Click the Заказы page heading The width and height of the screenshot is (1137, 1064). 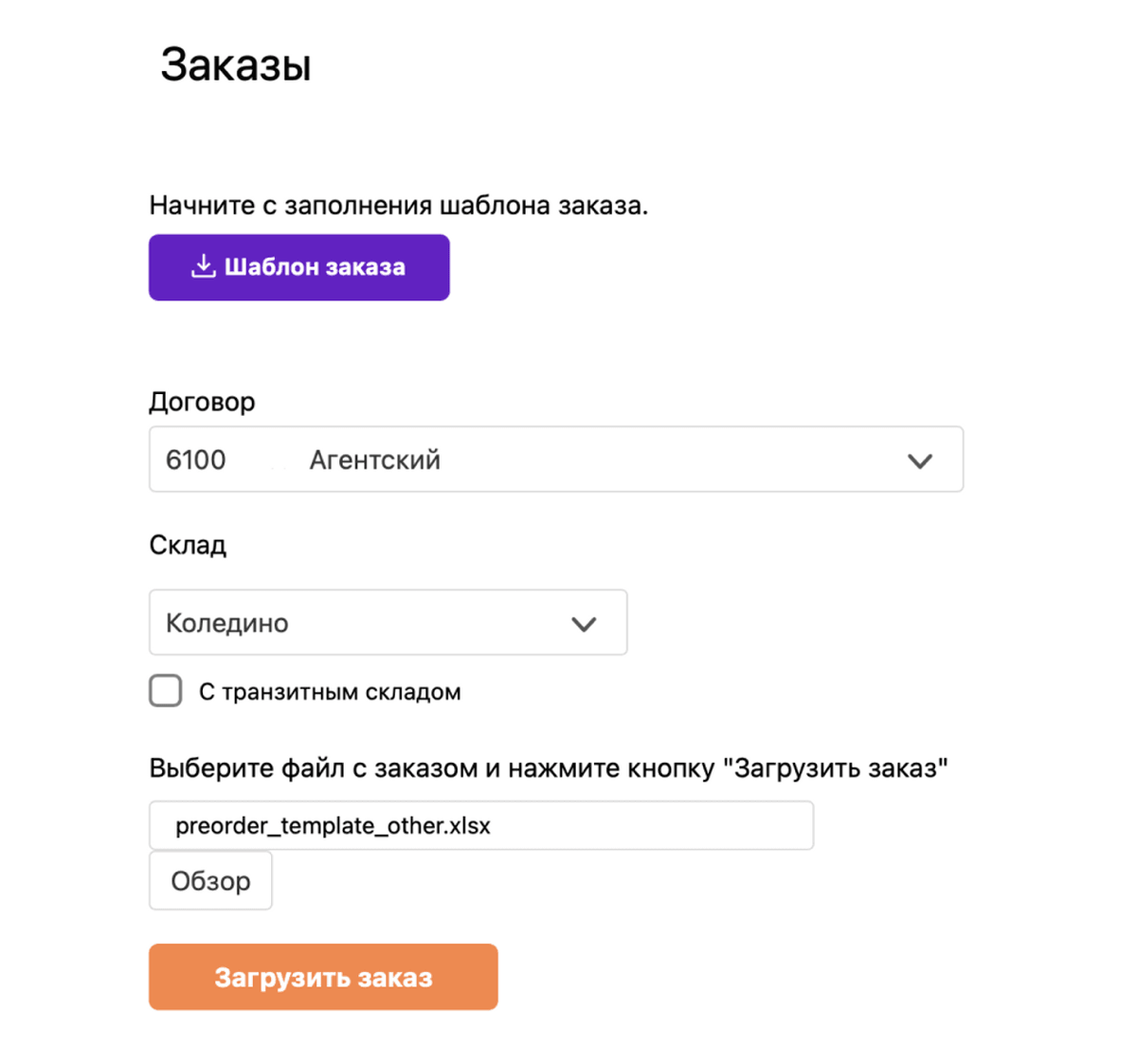click(x=236, y=65)
